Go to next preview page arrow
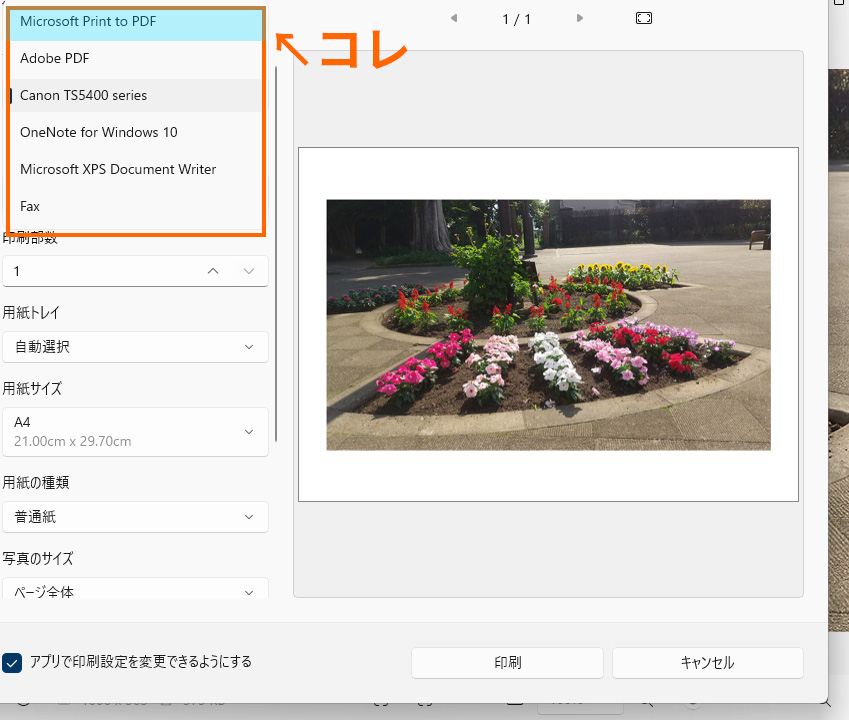This screenshot has height=720, width=849. point(580,19)
